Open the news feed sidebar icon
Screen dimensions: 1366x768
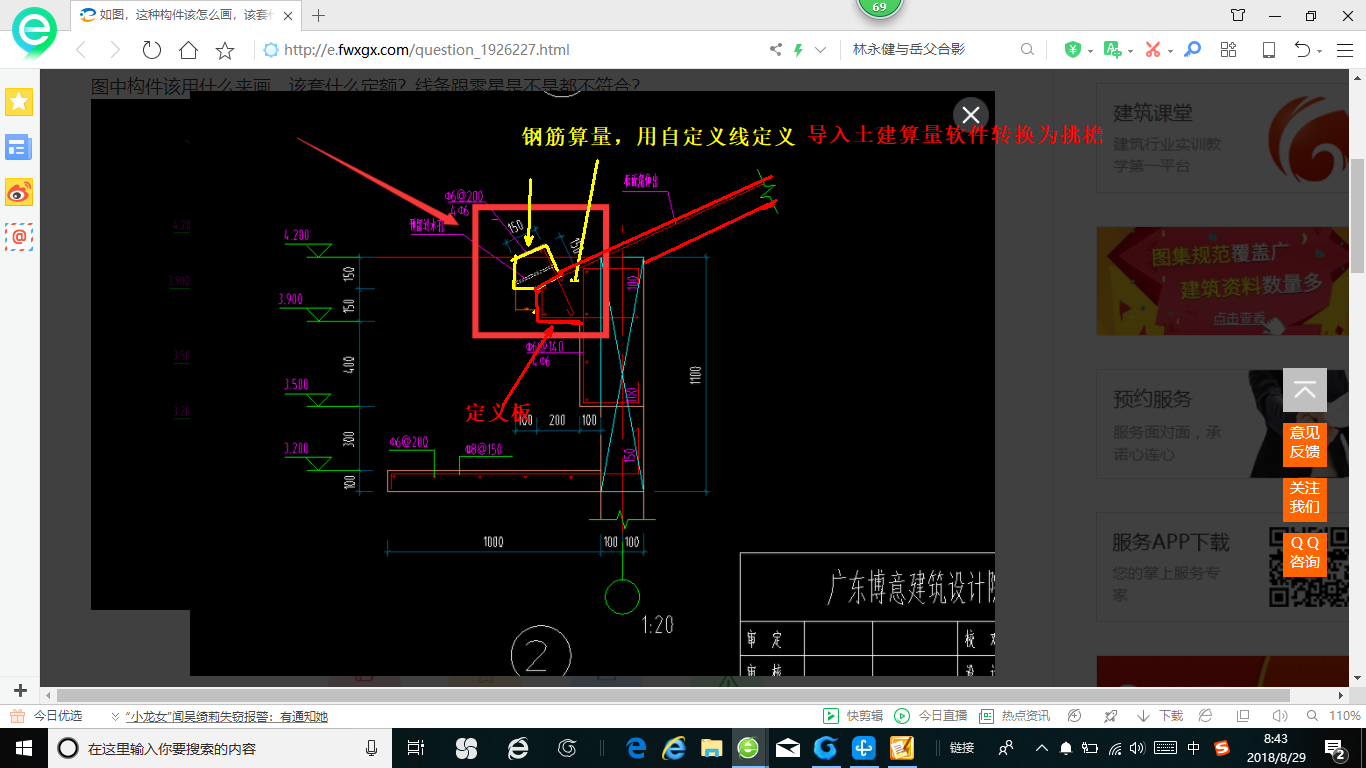coord(19,147)
